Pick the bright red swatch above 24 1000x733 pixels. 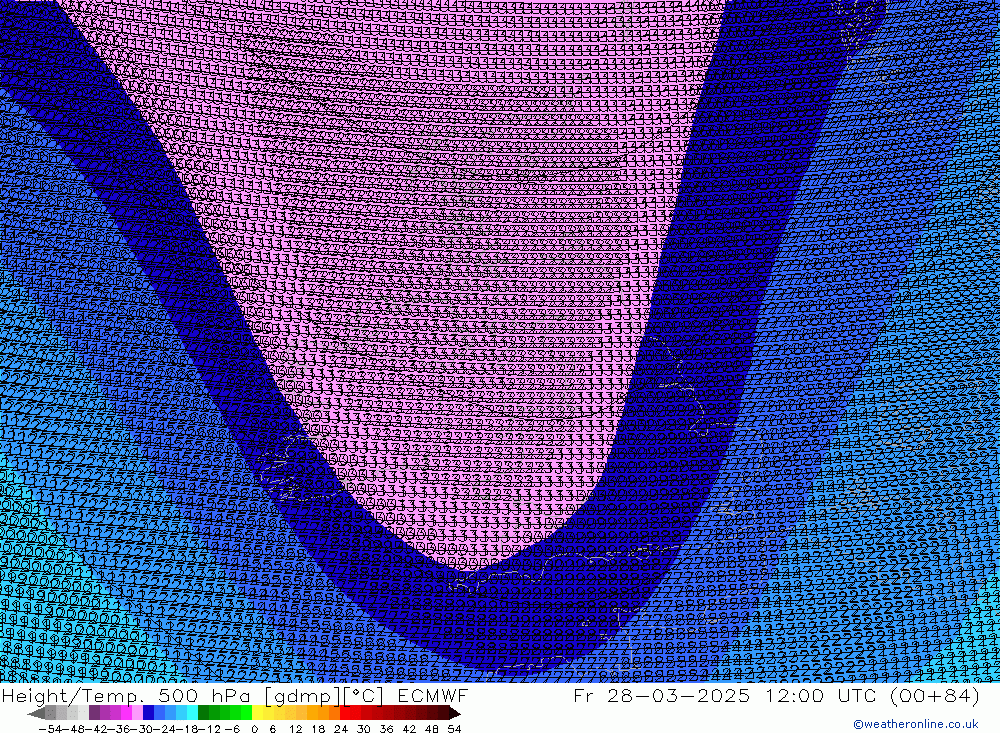tap(345, 713)
